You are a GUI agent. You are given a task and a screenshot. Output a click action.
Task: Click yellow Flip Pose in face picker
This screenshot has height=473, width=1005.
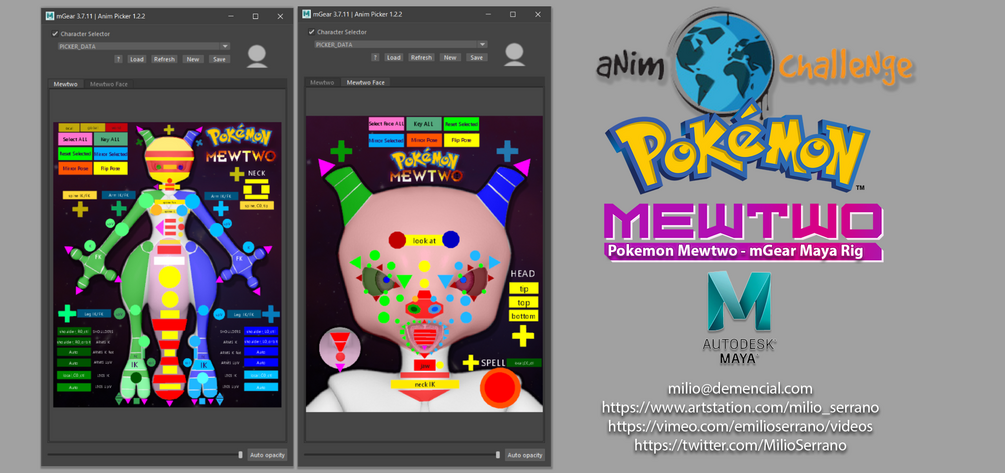tap(461, 140)
